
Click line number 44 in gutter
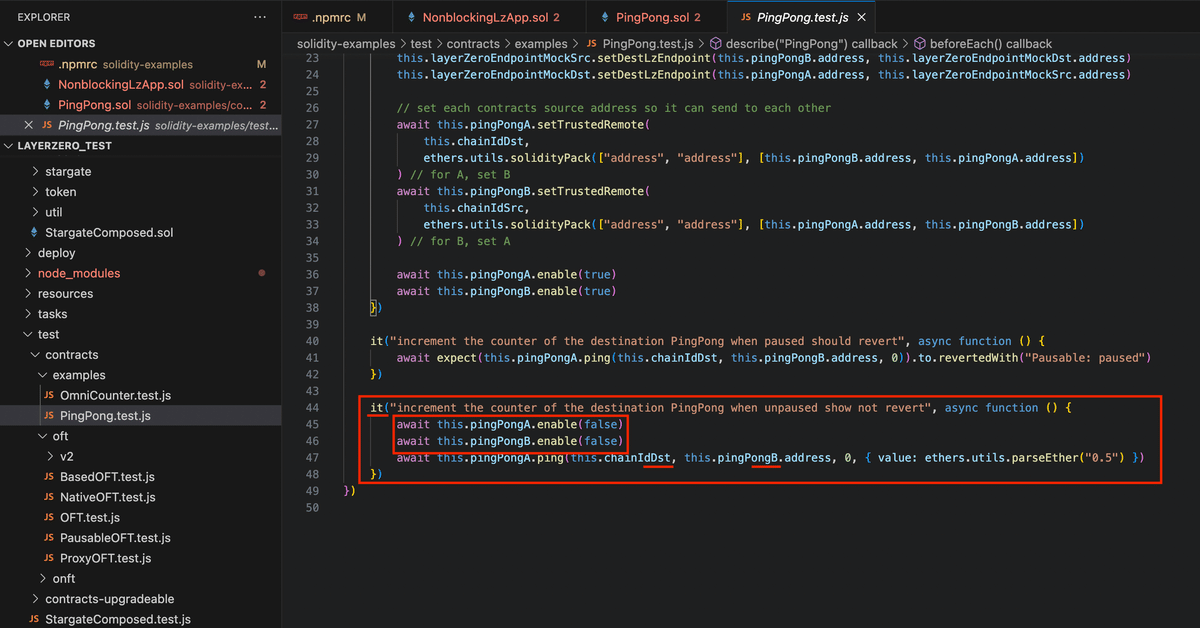[312, 408]
